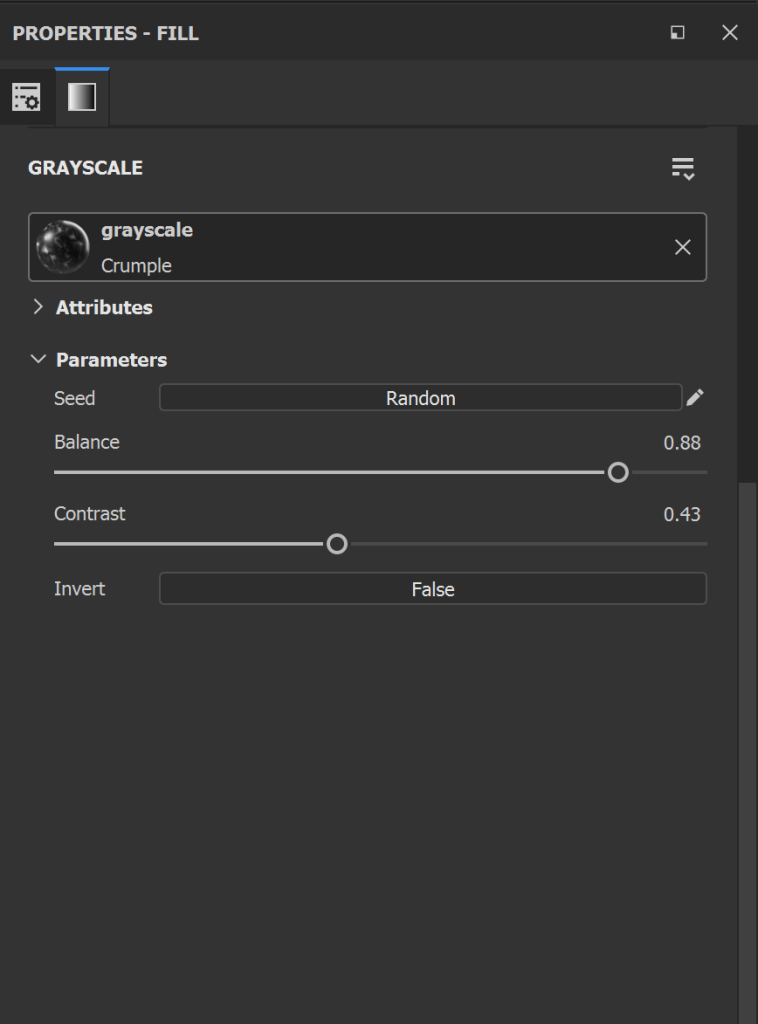
Task: Open the Grayscale presets menu icon
Action: point(683,168)
